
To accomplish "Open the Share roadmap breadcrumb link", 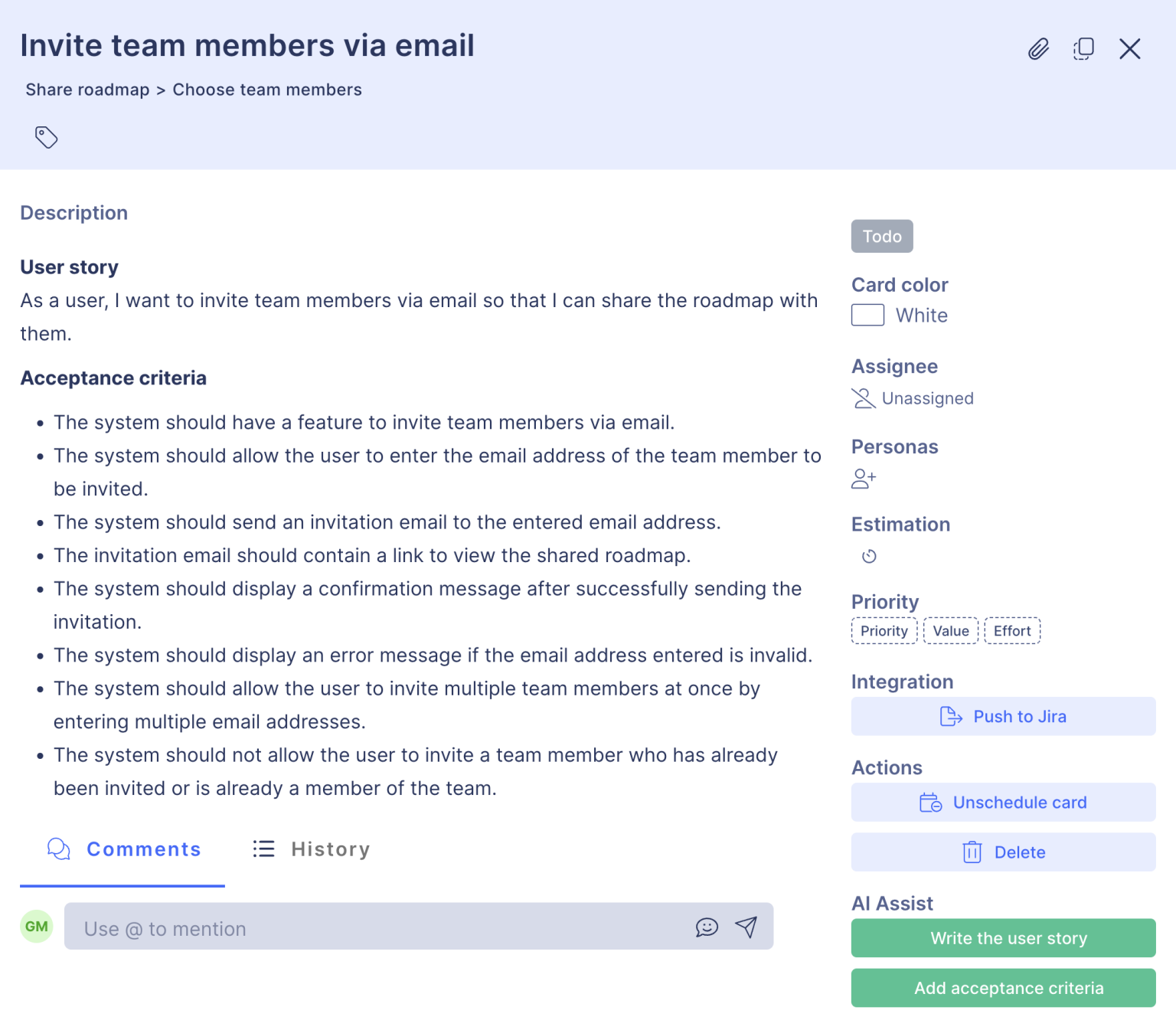I will coord(87,89).
